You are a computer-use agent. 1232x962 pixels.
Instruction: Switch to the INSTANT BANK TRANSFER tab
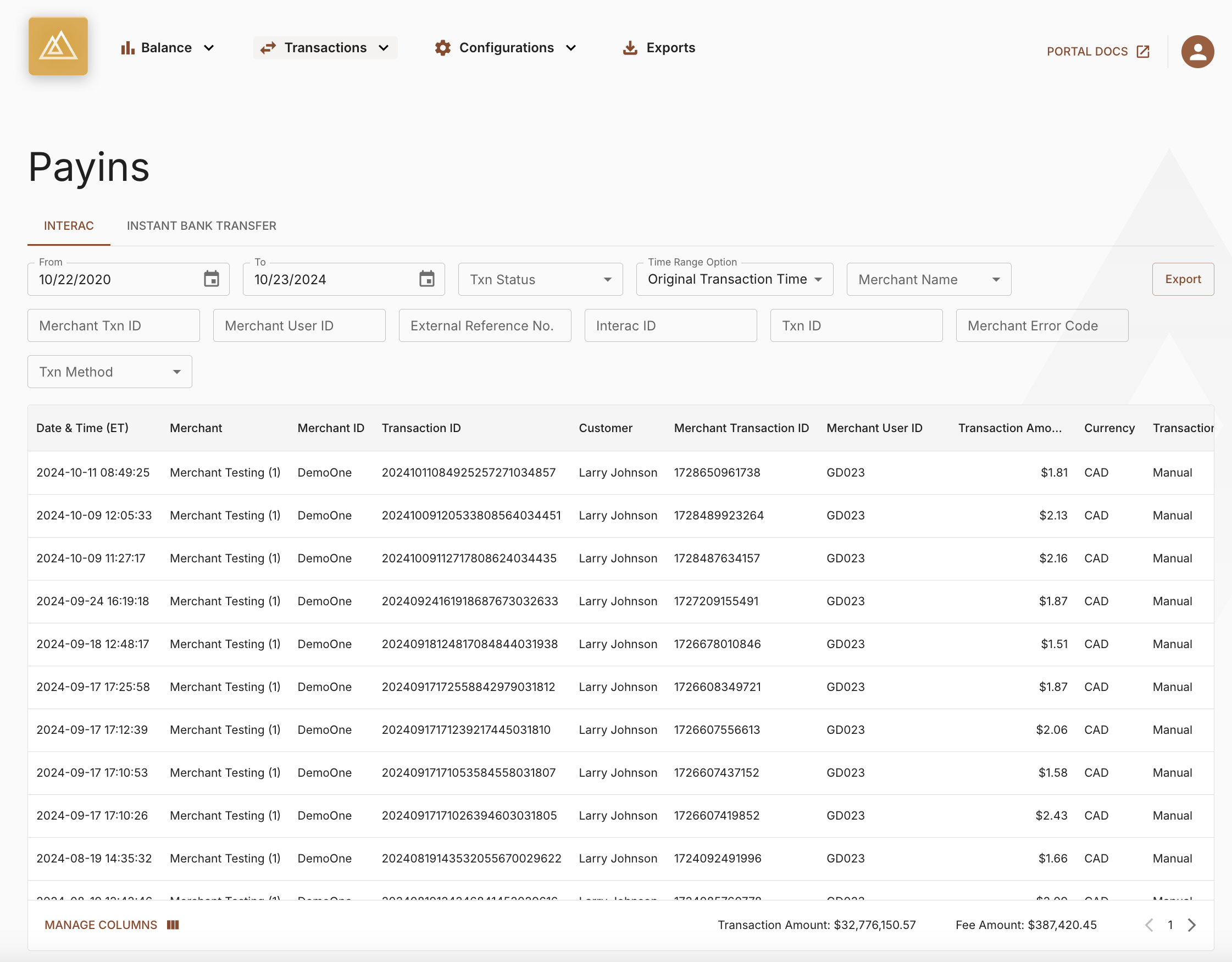click(201, 225)
